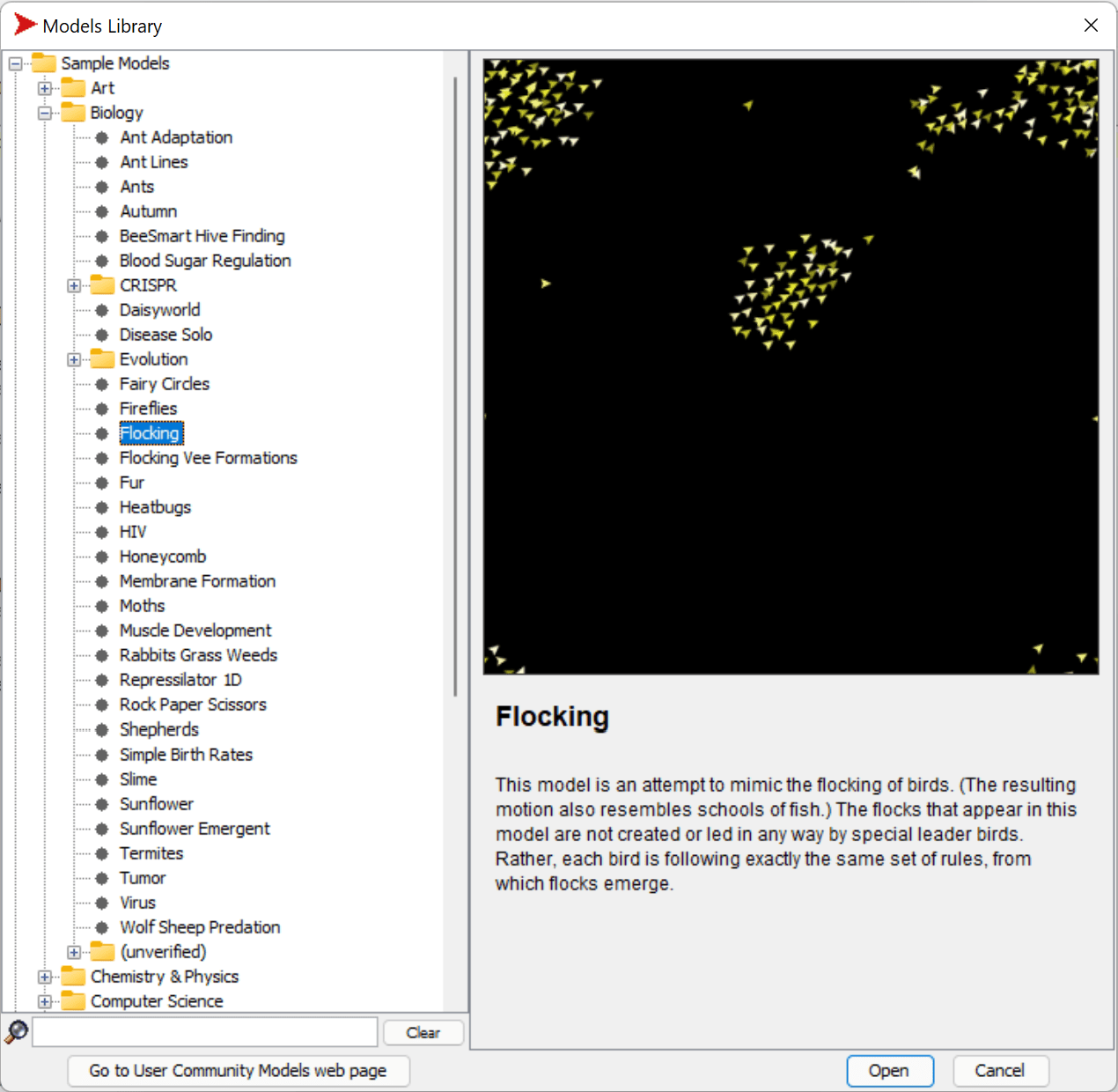The height and width of the screenshot is (1092, 1118).
Task: Expand the Chemistry & Physics folder
Action: click(45, 976)
